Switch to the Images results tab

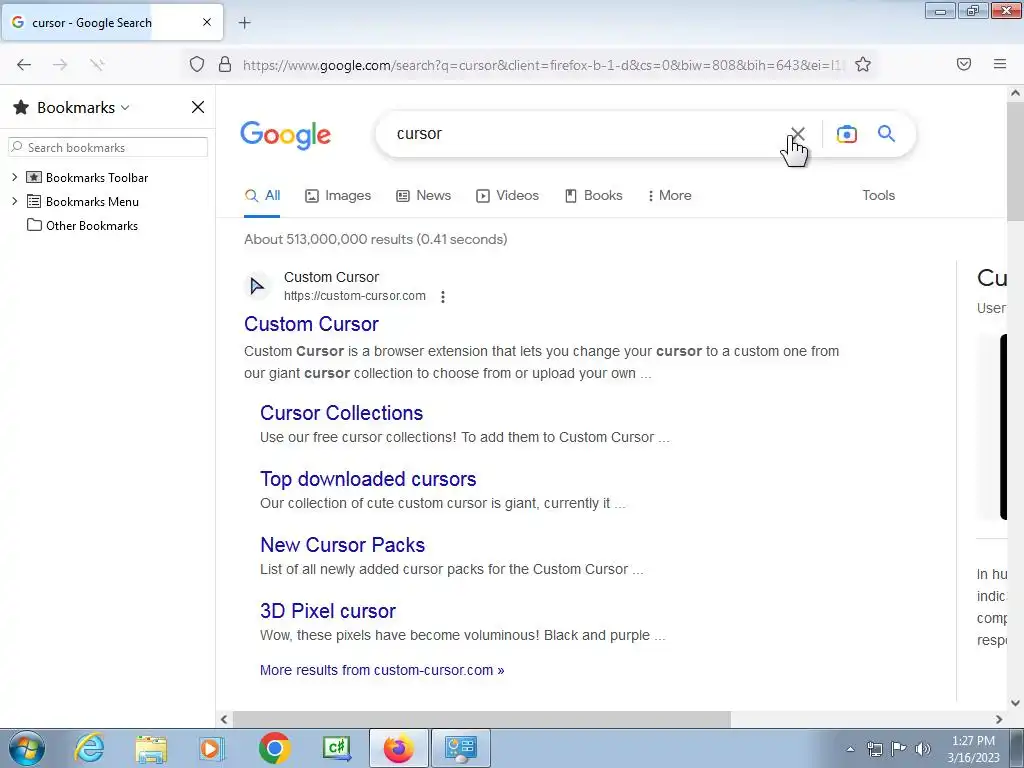[338, 195]
